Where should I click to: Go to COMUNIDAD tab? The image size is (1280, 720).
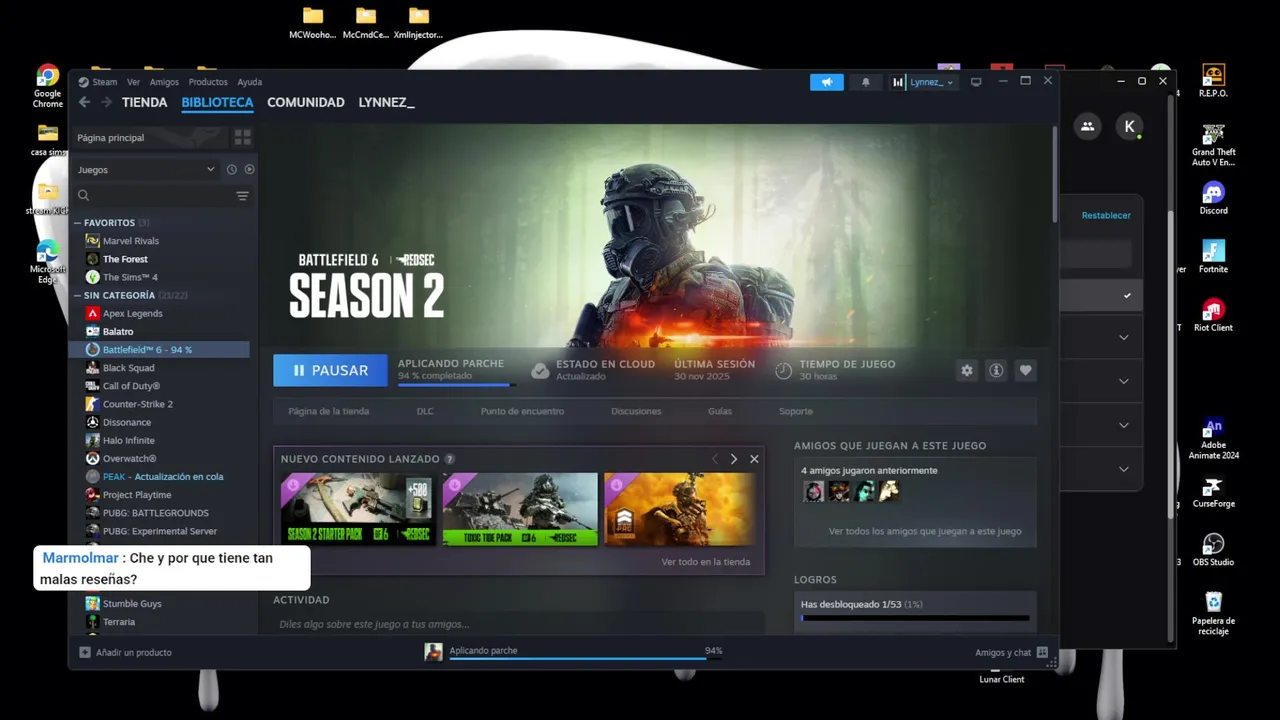click(306, 102)
